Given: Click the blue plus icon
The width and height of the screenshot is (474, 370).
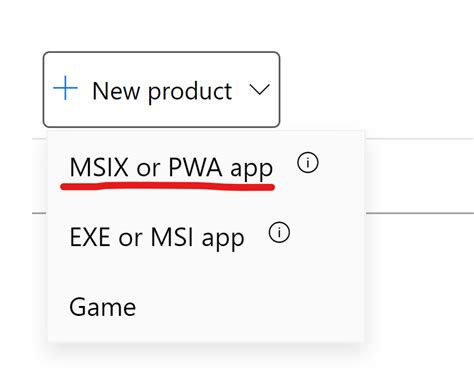Looking at the screenshot, I should tap(65, 88).
